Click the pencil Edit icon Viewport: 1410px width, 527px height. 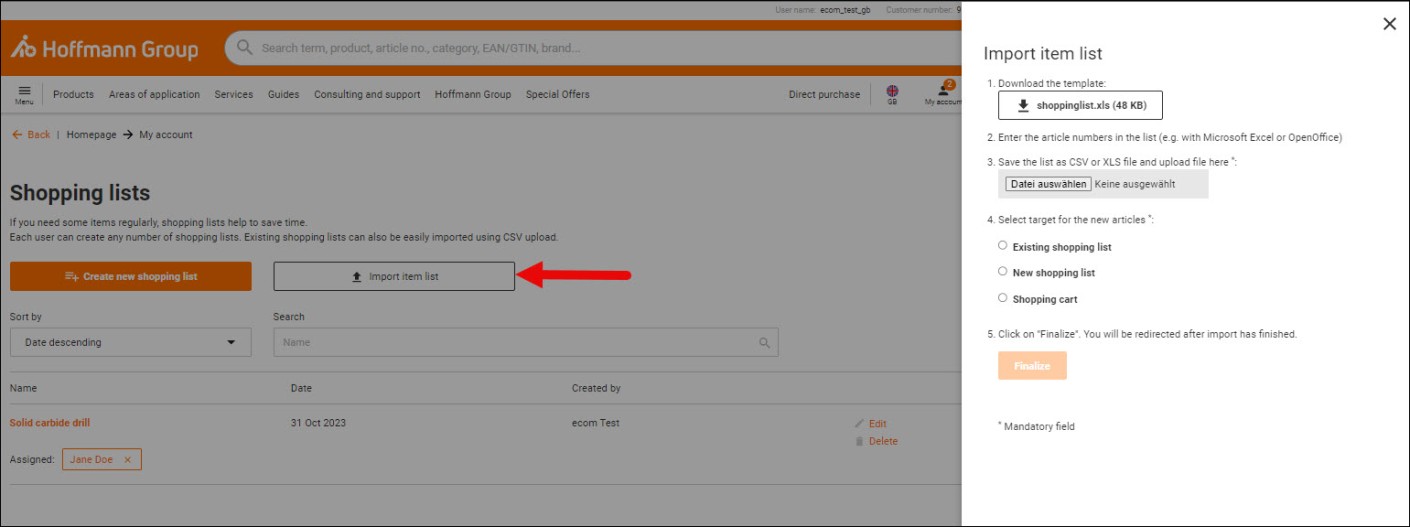(860, 424)
